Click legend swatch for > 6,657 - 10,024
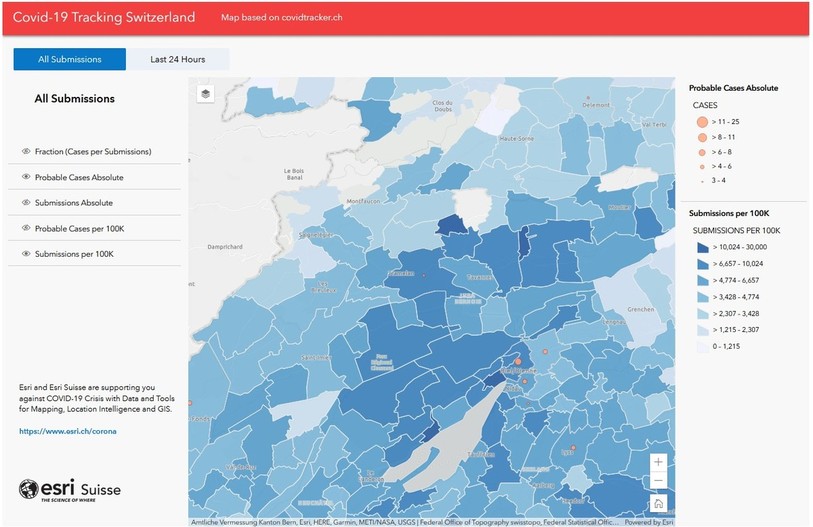Image resolution: width=813 pixels, height=527 pixels. [x=703, y=264]
